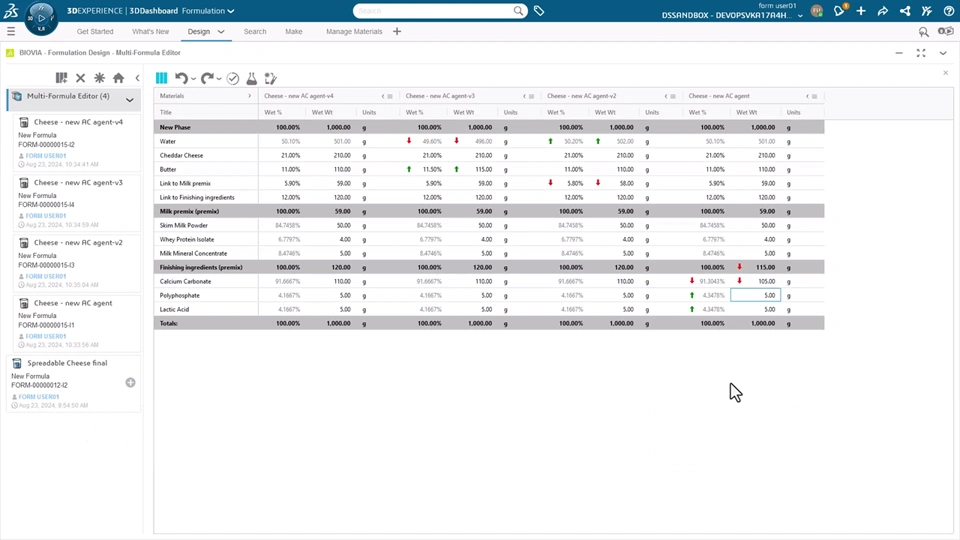The height and width of the screenshot is (540, 960).
Task: Open the Get Started tab
Action: 95,32
